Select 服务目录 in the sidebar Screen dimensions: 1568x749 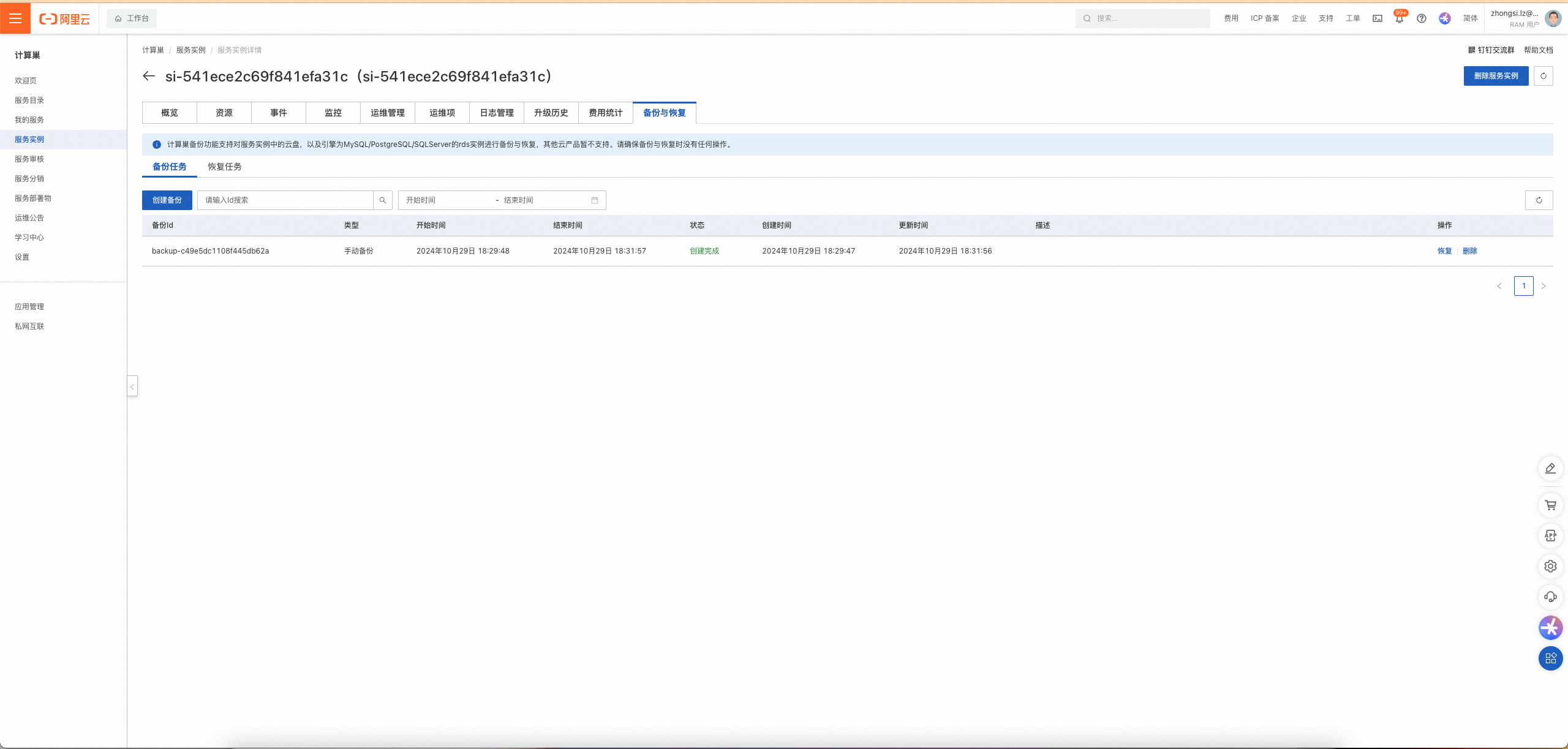coord(29,100)
